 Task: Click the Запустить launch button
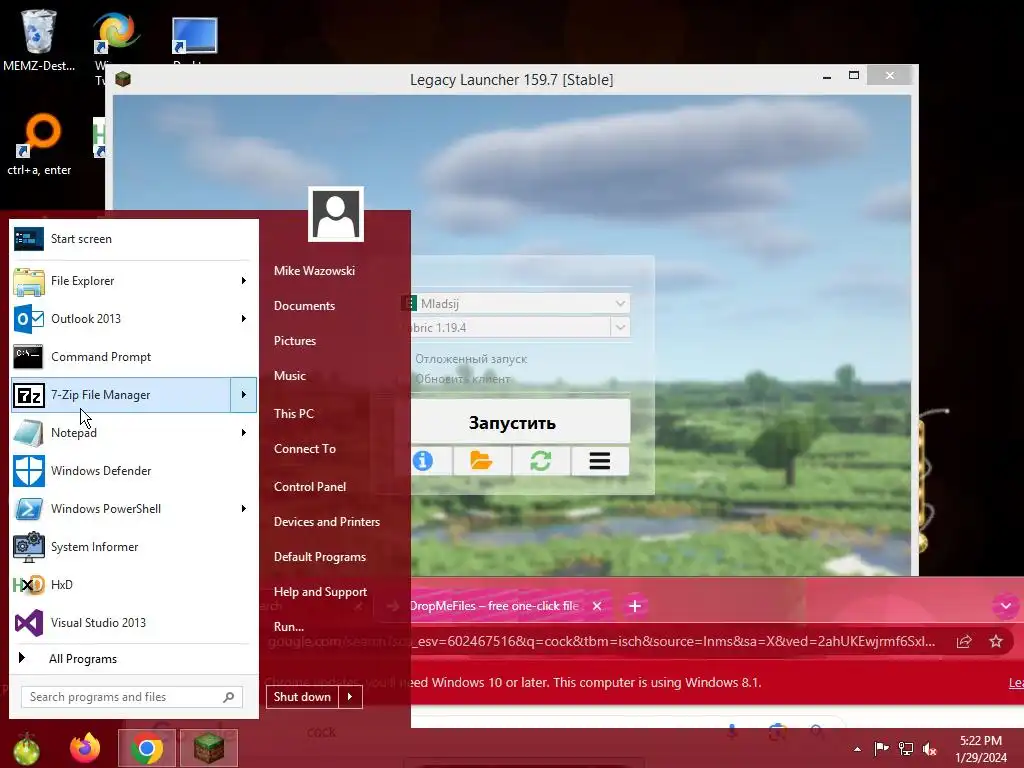point(520,423)
